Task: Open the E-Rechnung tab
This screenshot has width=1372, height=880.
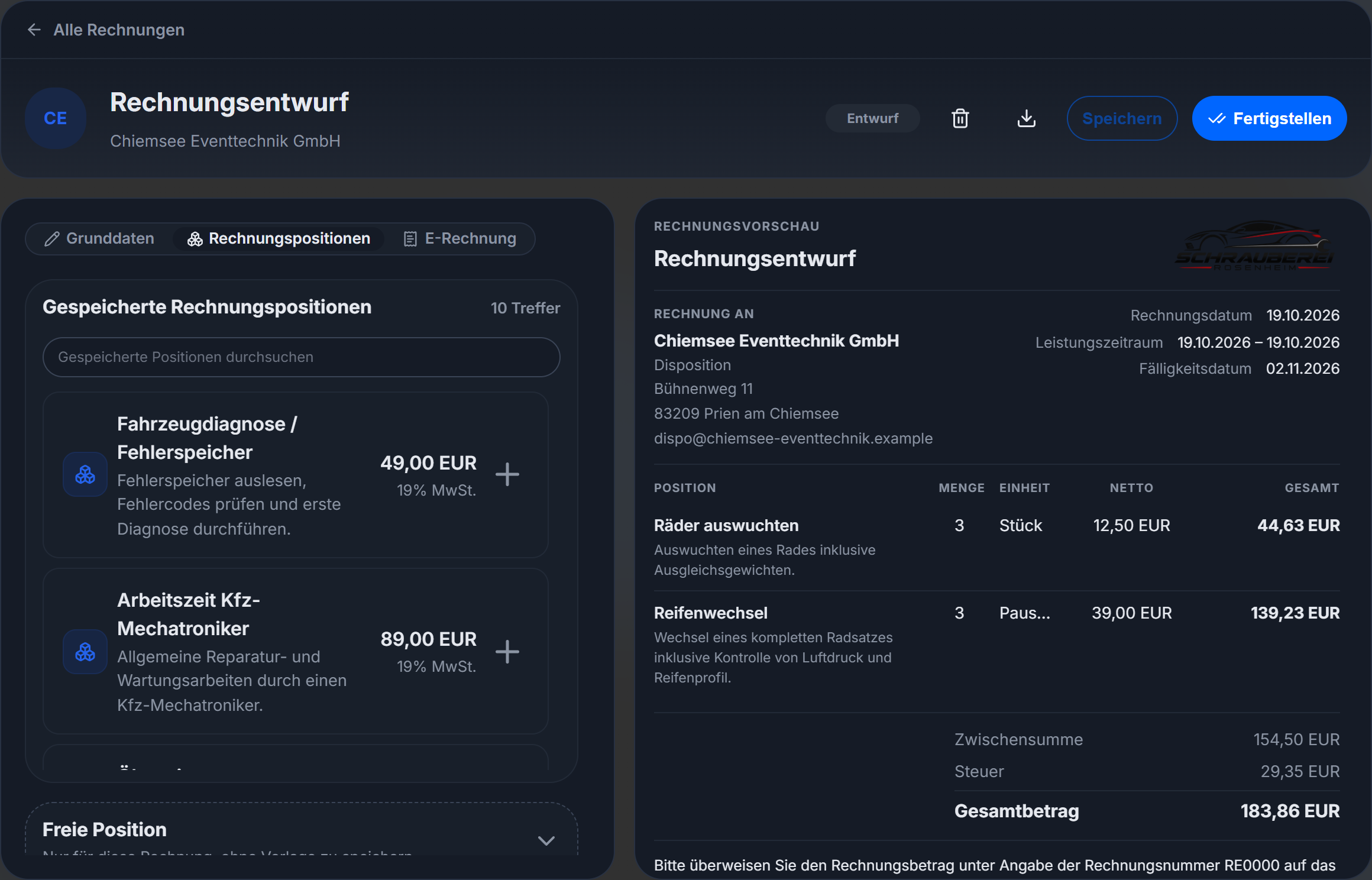Action: pos(460,238)
